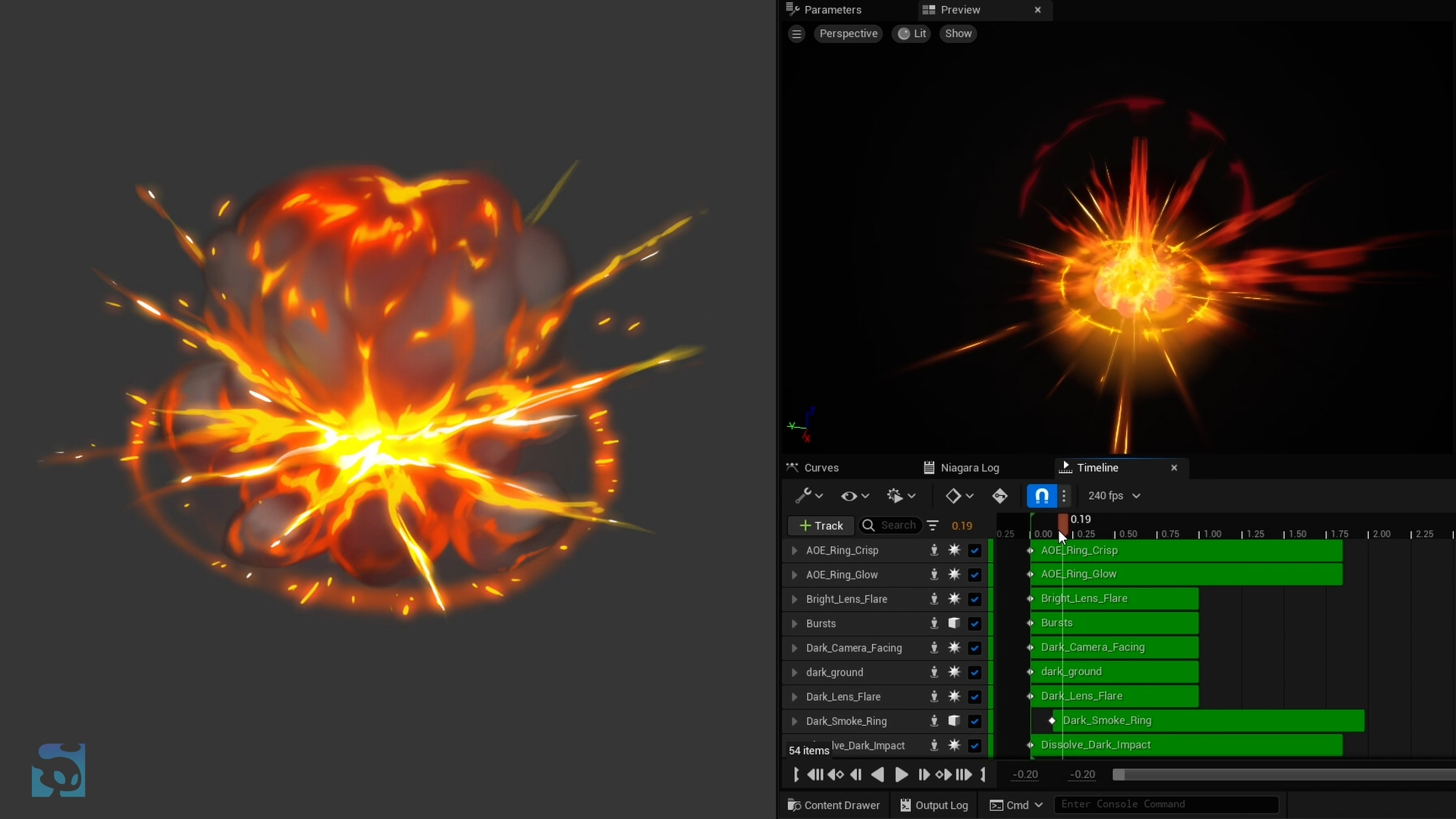Click isolate icon on Bursts track
This screenshot has width=1456, height=819.
coord(934,623)
